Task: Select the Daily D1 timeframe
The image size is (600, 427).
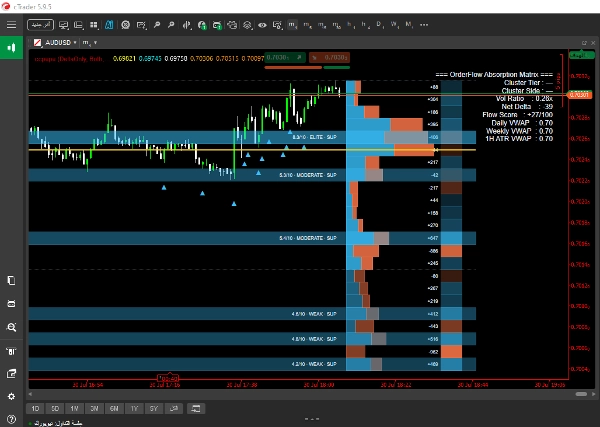Action: pos(380,25)
